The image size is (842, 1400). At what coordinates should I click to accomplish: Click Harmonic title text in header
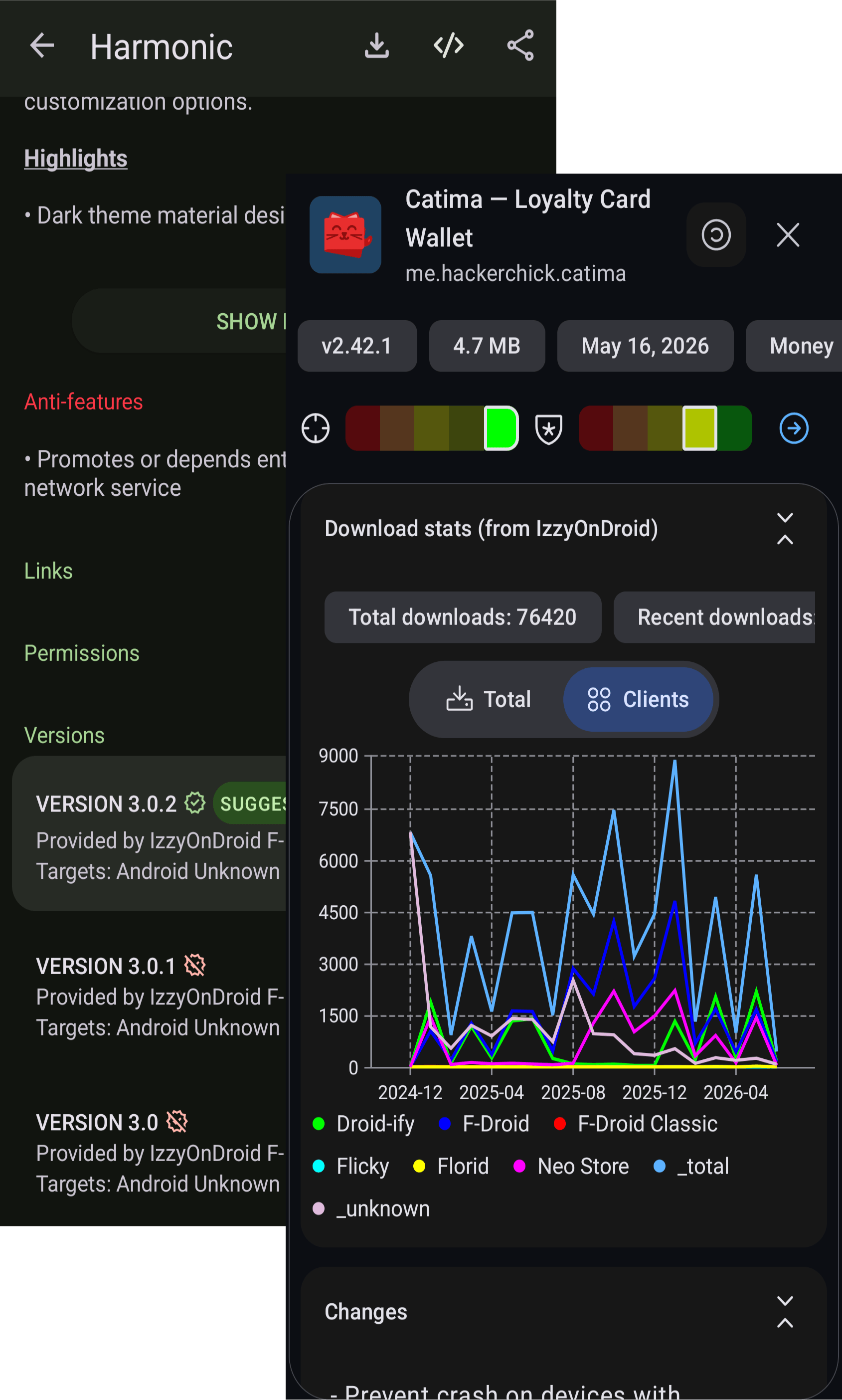(x=162, y=46)
